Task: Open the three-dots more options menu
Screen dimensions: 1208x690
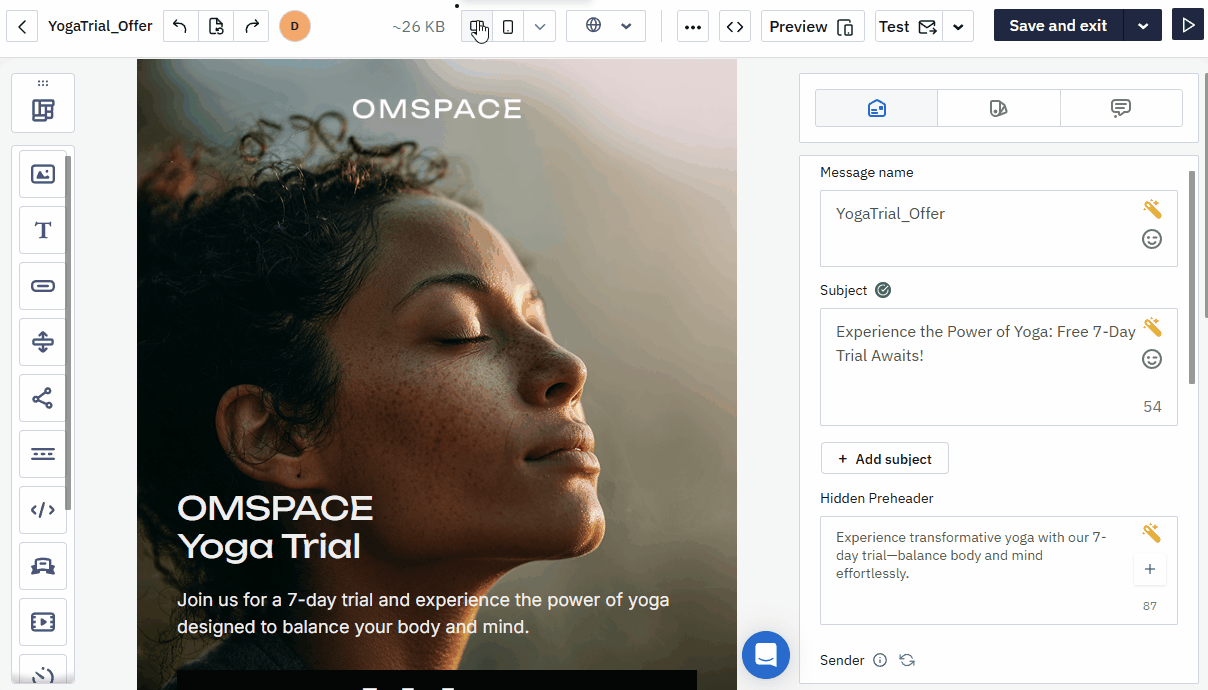Action: 693,26
